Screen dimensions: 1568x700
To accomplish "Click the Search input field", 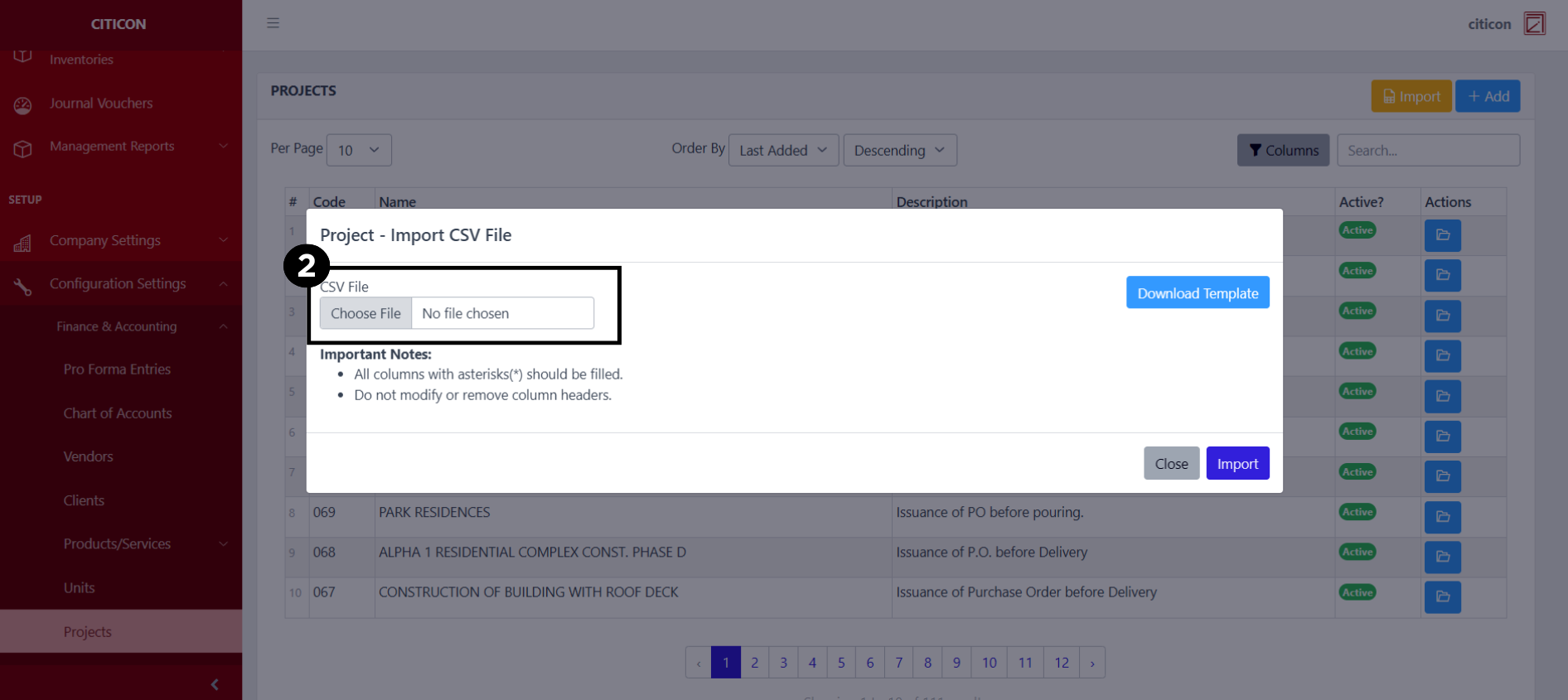I will click(1427, 150).
